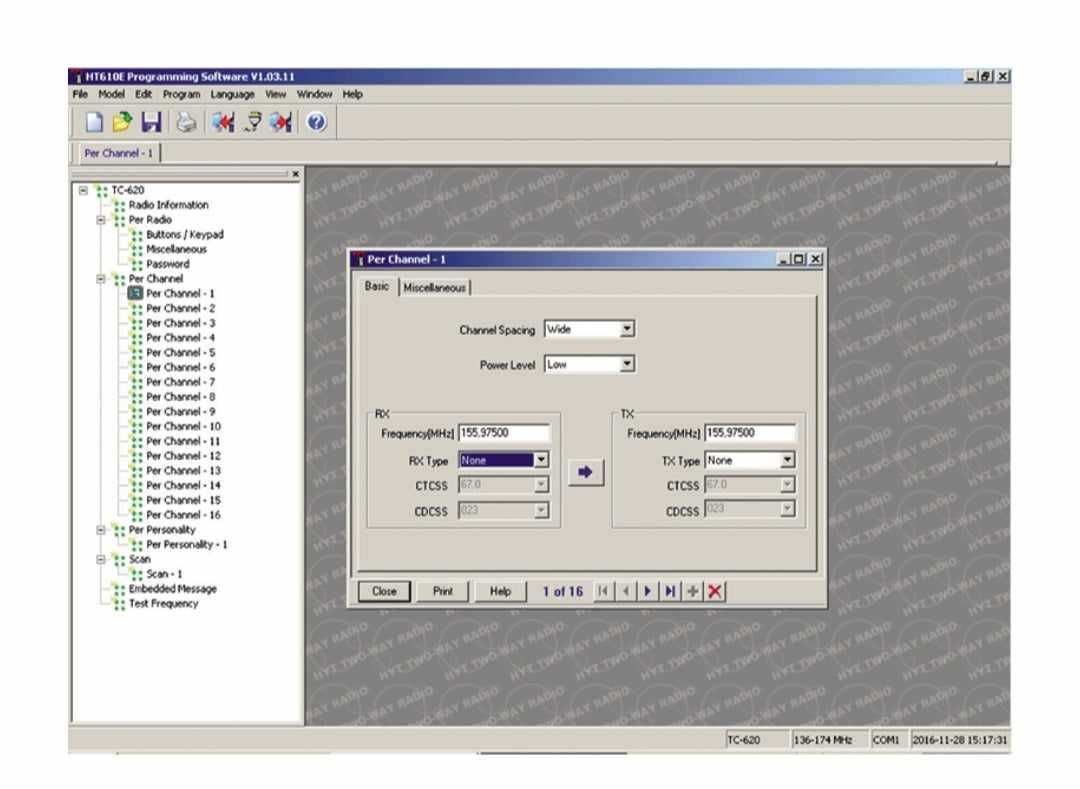Click the Help button in dialog
Image resolution: width=1080 pixels, height=789 pixels.
[x=500, y=591]
